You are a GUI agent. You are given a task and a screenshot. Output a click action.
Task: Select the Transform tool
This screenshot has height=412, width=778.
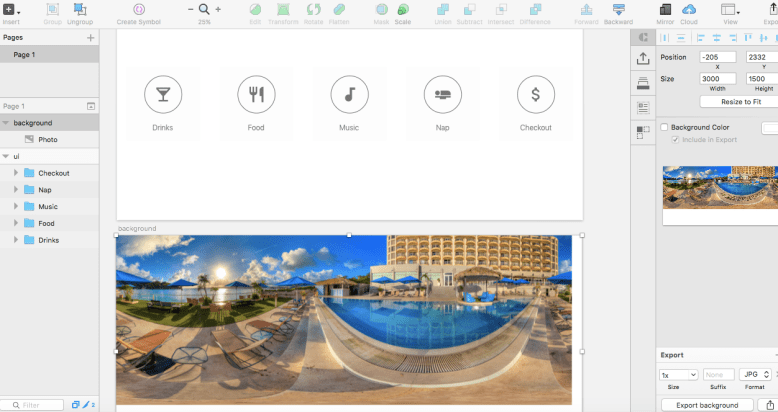click(x=283, y=9)
